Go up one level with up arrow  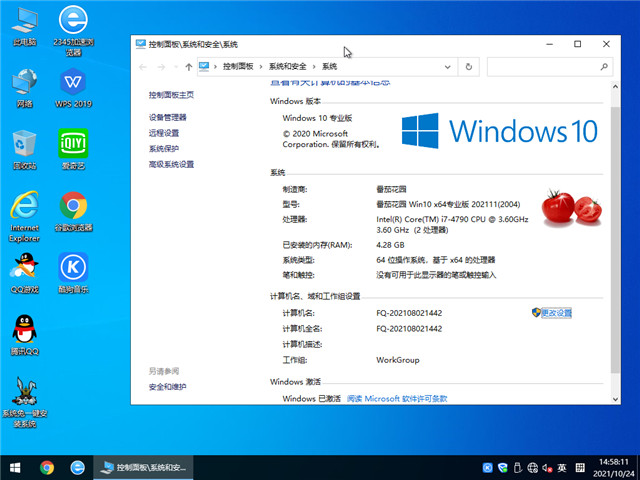pyautogui.click(x=189, y=67)
